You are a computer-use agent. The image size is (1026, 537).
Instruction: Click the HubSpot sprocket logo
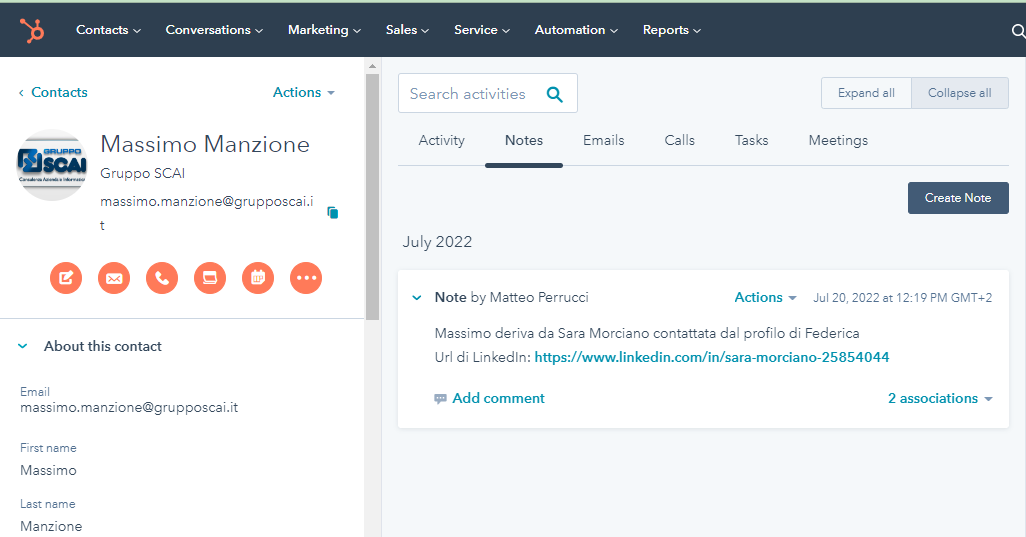[x=32, y=31]
